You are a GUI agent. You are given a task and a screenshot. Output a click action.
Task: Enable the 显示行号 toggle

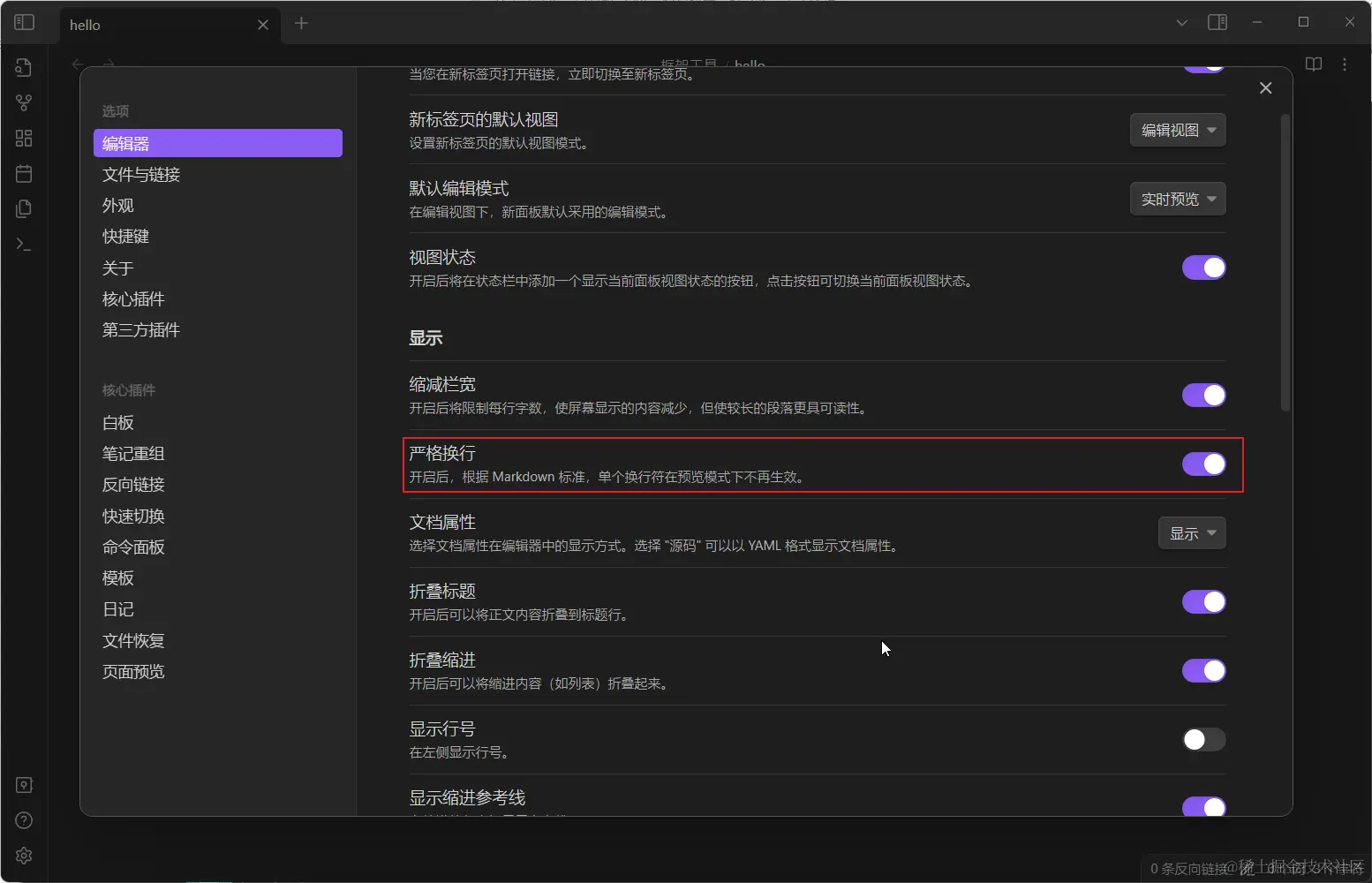tap(1203, 740)
